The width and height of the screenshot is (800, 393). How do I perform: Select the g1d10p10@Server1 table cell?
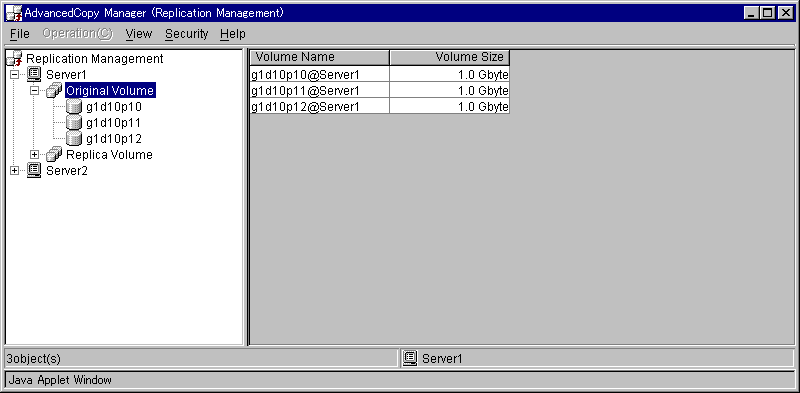click(320, 75)
